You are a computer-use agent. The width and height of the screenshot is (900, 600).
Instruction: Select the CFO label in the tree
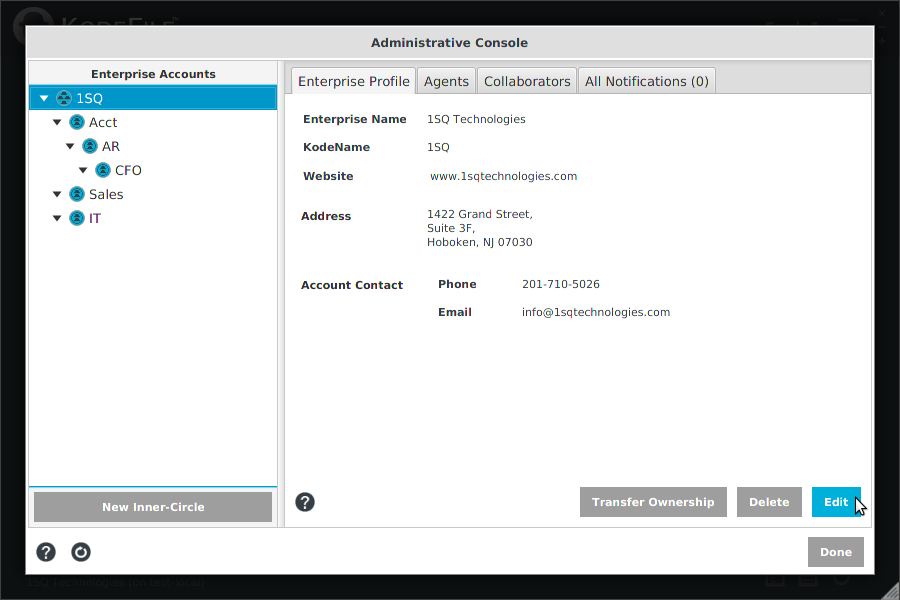coord(128,171)
